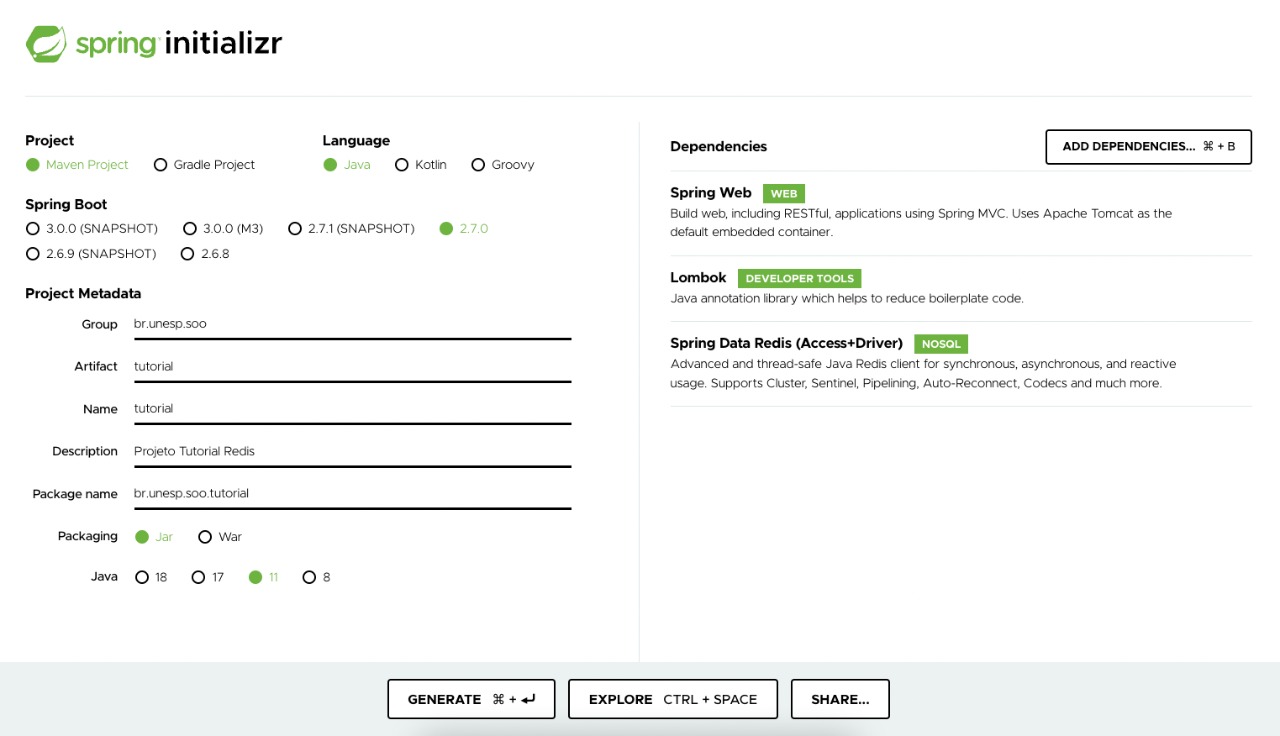Edit the Description field text

click(352, 451)
